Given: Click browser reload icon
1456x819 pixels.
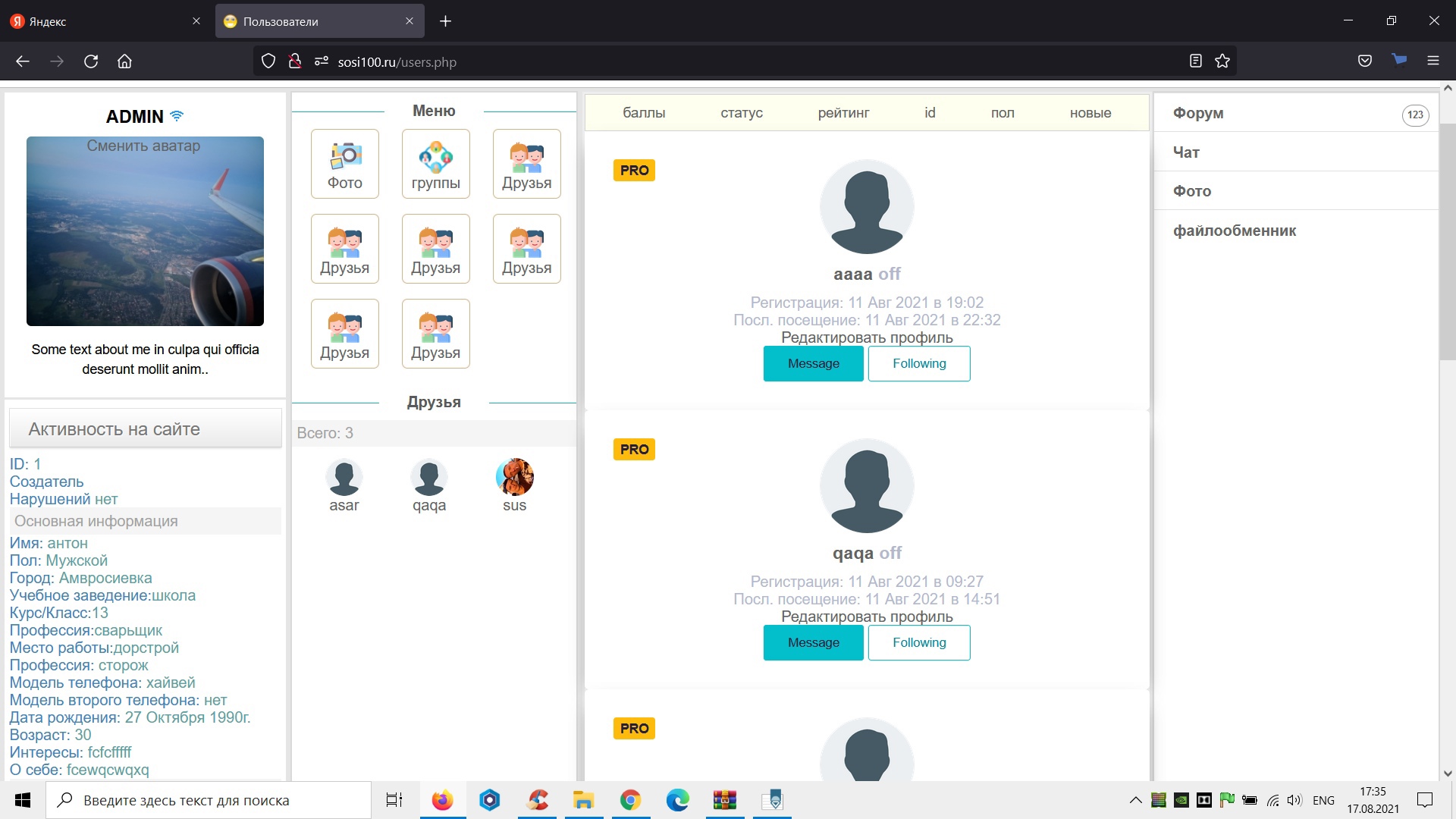Looking at the screenshot, I should 91,61.
